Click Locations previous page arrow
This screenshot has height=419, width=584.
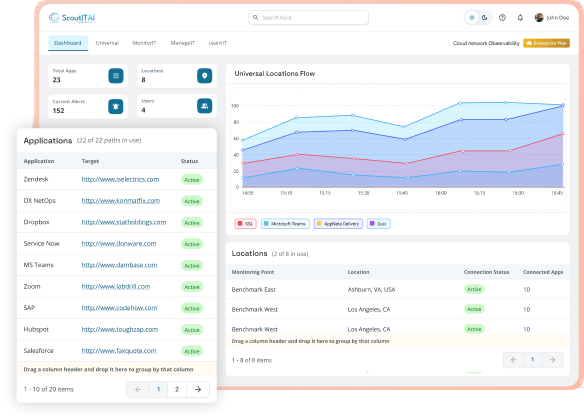pos(514,359)
